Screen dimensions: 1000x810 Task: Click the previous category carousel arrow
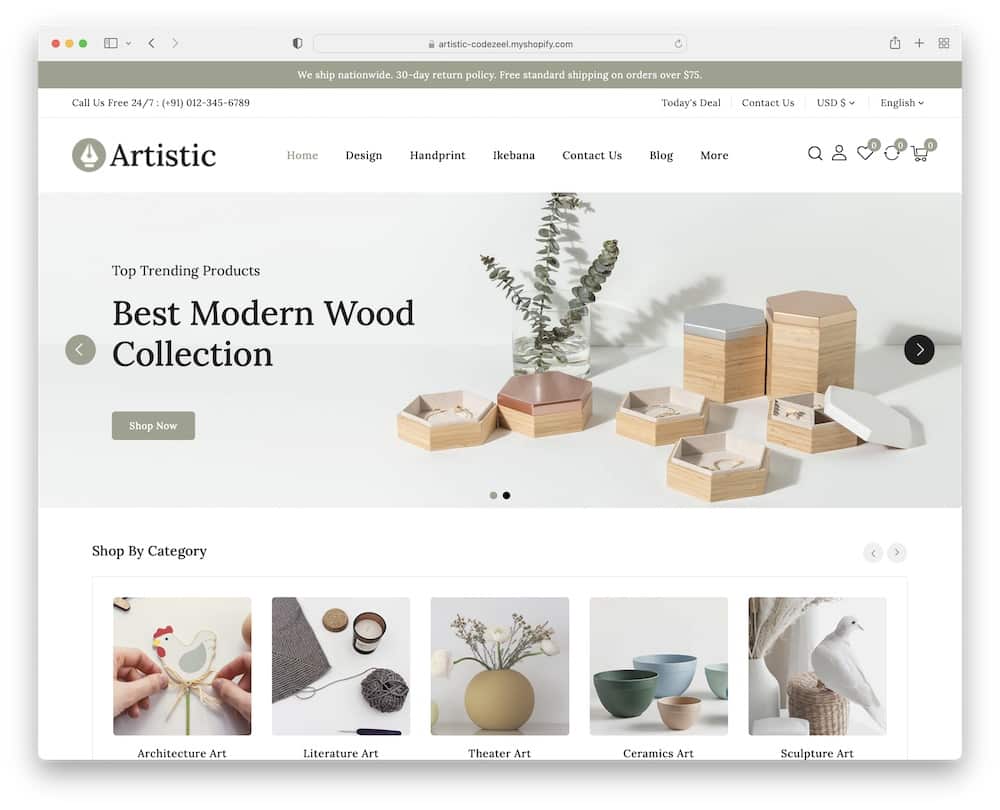click(x=873, y=552)
